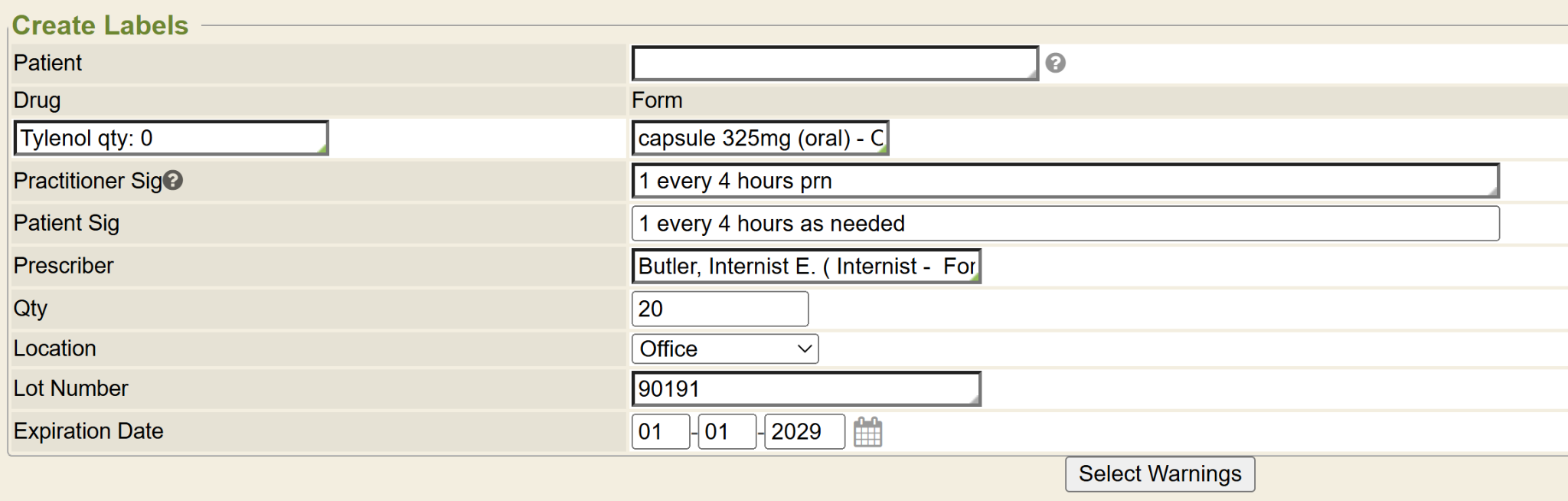Image resolution: width=1568 pixels, height=501 pixels.
Task: Focus the Patient Sig text field
Action: [x=1064, y=224]
